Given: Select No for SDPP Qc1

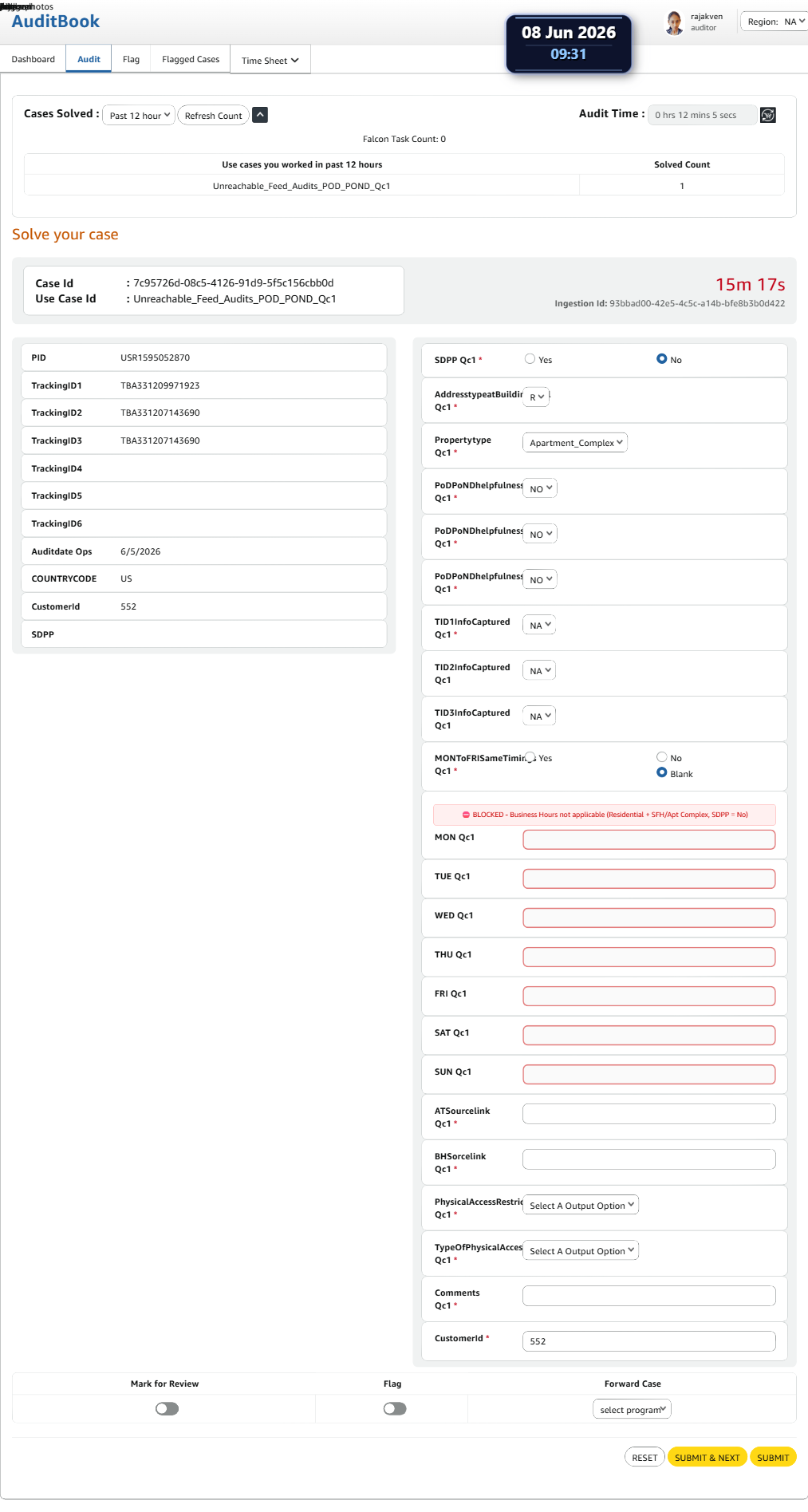Looking at the screenshot, I should click(x=661, y=359).
